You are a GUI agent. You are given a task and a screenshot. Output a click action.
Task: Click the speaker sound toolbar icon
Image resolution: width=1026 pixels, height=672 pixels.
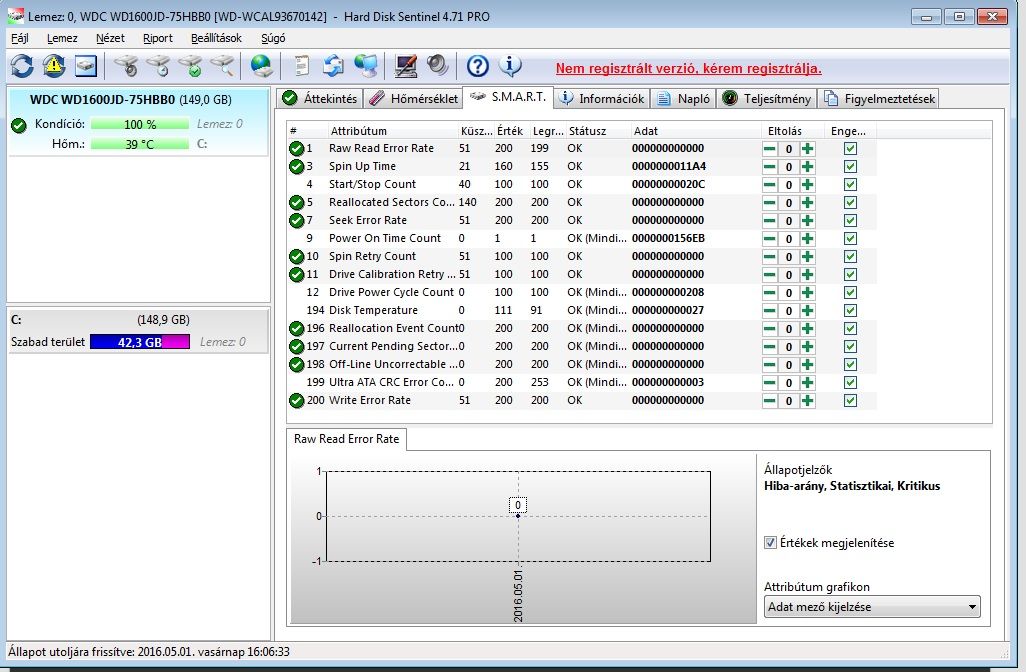click(437, 65)
